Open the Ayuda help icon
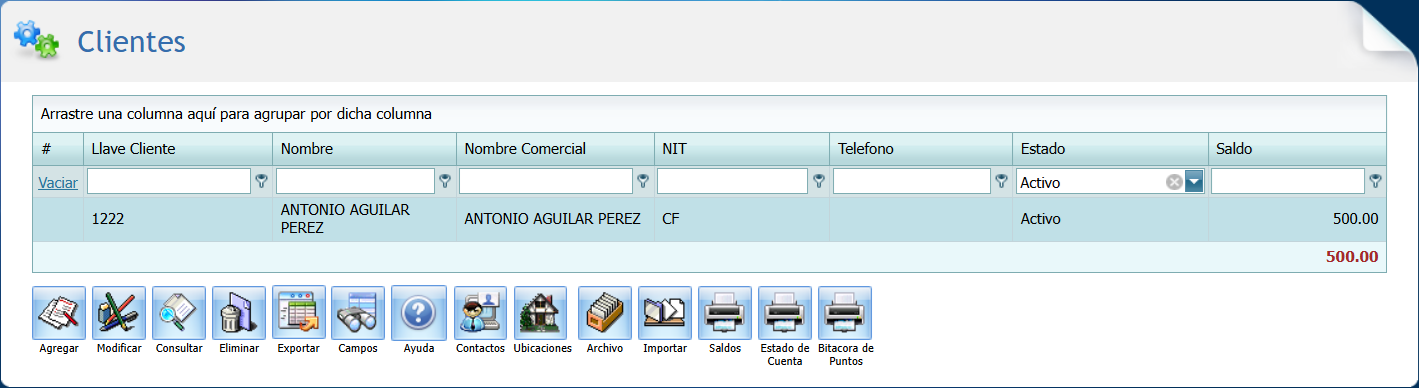The height and width of the screenshot is (388, 1419). click(418, 313)
